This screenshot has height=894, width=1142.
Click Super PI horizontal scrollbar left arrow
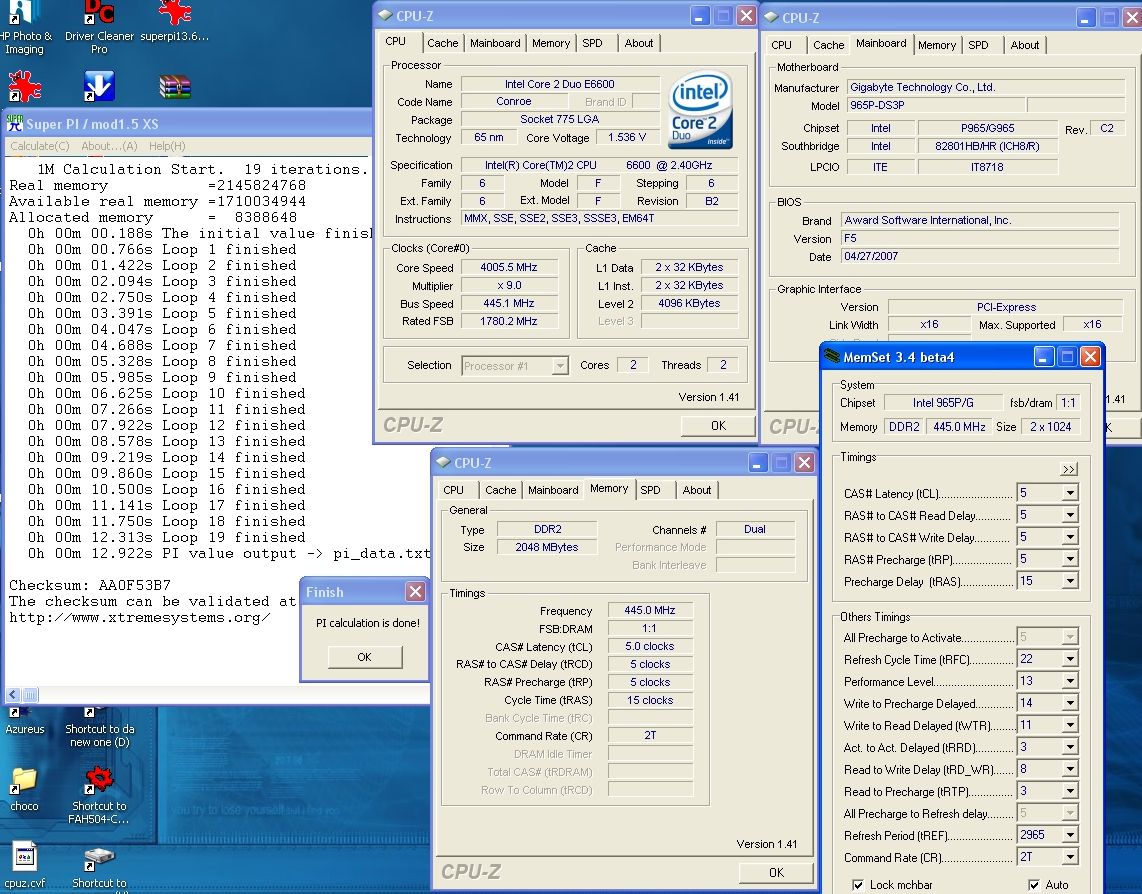13,694
